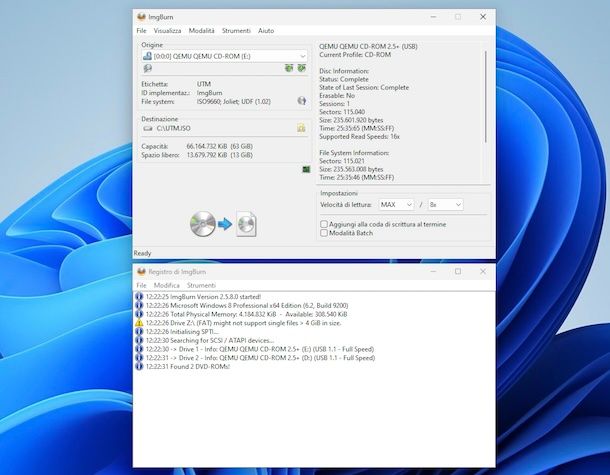Open the Aiuto menu

click(266, 31)
